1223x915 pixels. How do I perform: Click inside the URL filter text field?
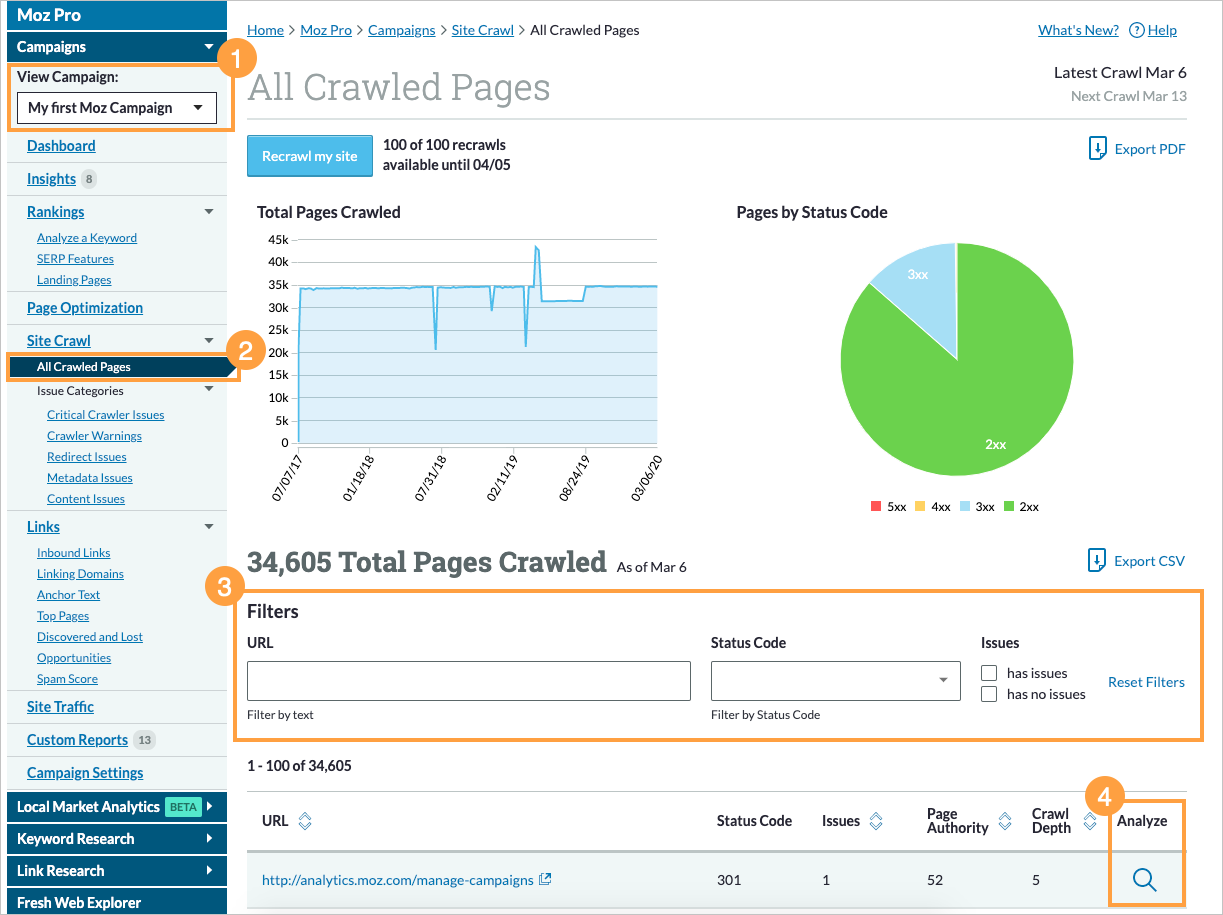point(468,681)
